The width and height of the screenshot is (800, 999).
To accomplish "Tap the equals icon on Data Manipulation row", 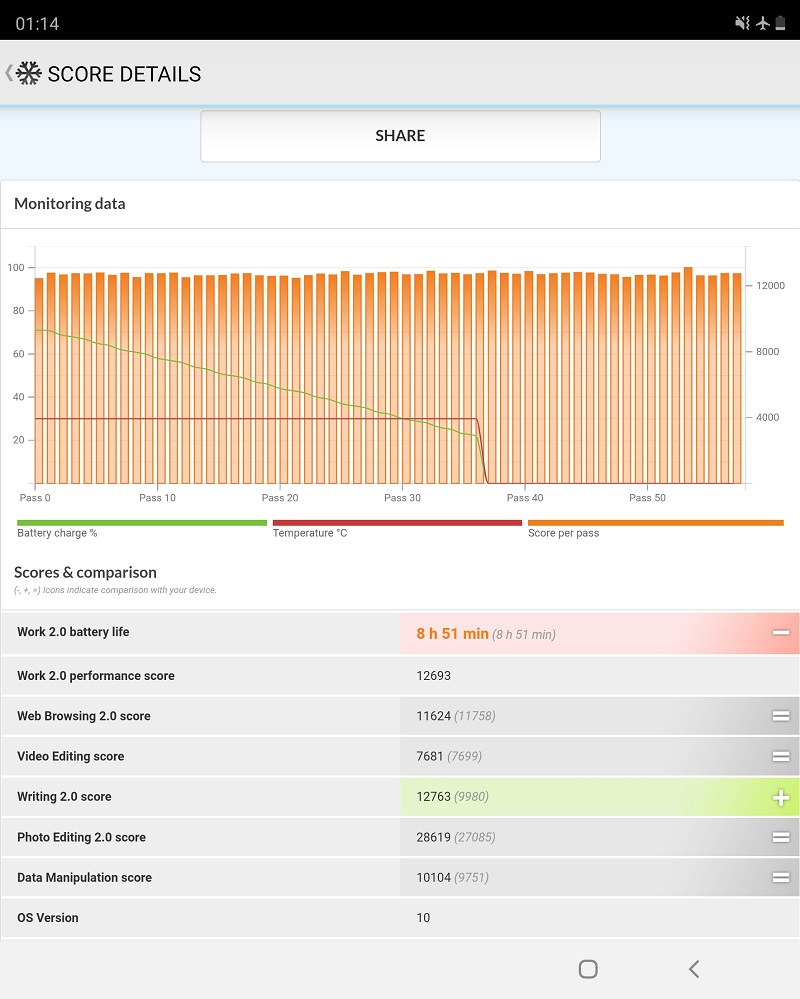I will [781, 877].
